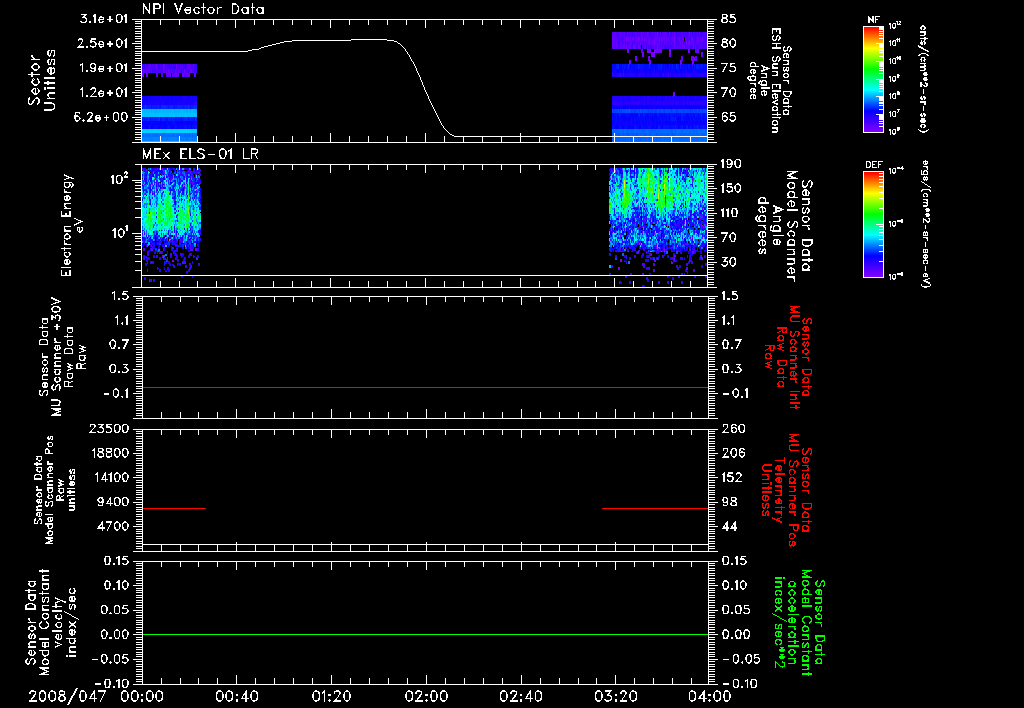1024x708 pixels.
Task: Click the red 'MU Scanner Int Raw Data' axis title
Action: tap(787, 357)
